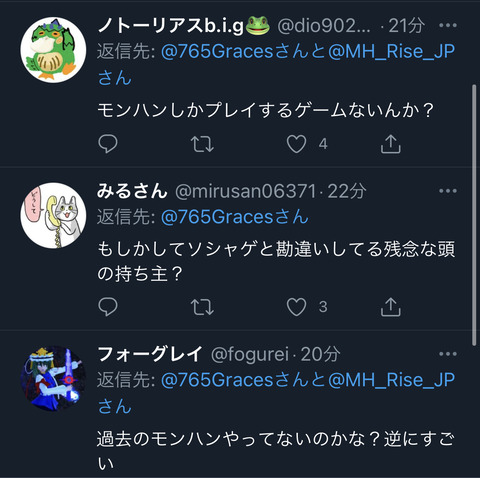Image resolution: width=480 pixels, height=478 pixels.
Task: Open more options for ノトーリアスb.i.g tweet
Action: 448,25
